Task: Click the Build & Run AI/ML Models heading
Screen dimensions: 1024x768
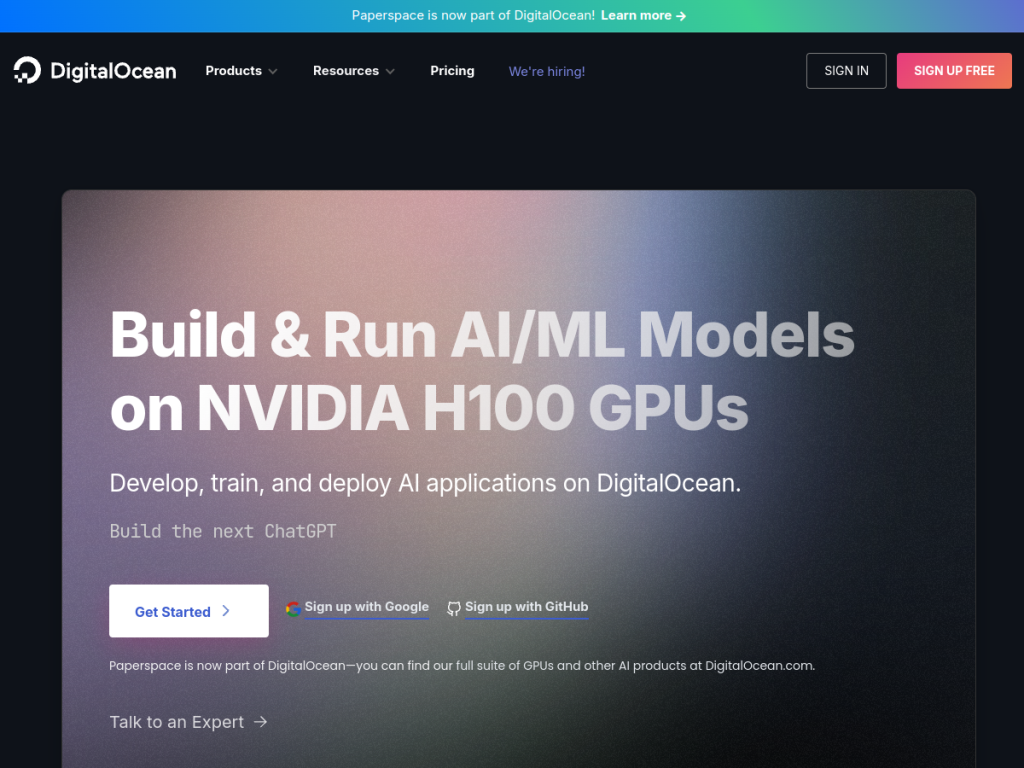Action: [x=482, y=371]
